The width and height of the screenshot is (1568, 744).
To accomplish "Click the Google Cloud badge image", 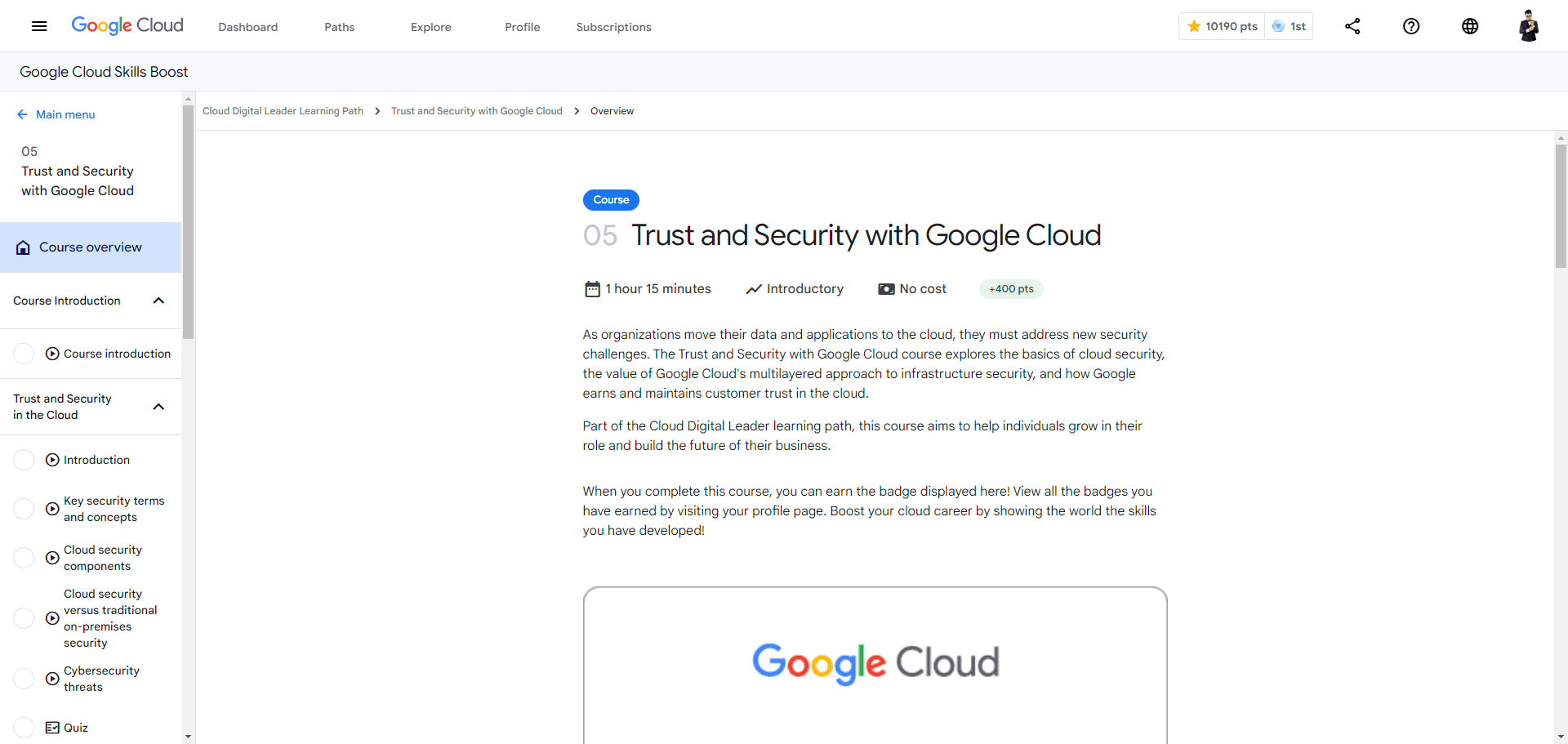I will (x=875, y=662).
